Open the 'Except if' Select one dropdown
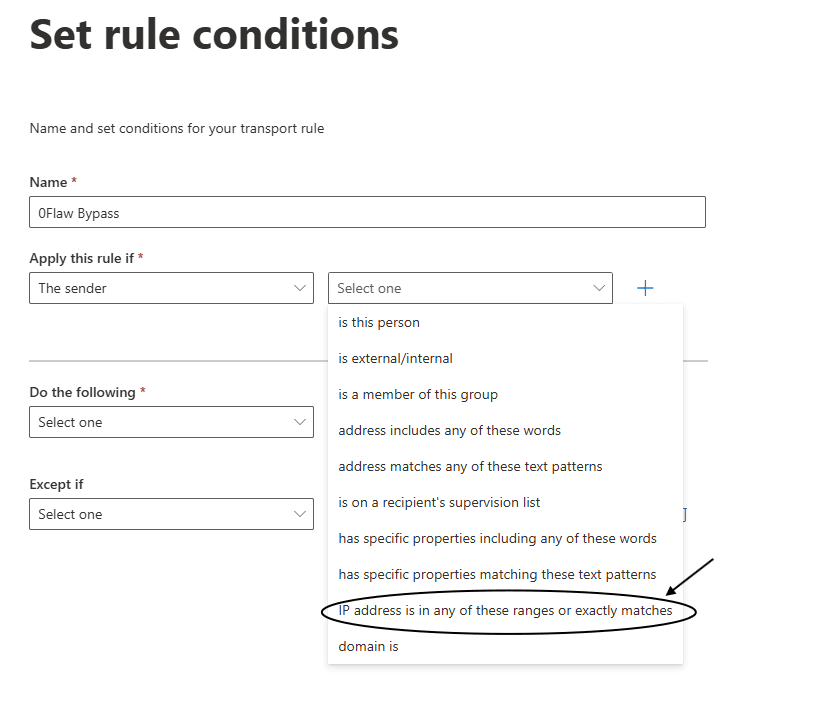The image size is (822, 722). [170, 514]
